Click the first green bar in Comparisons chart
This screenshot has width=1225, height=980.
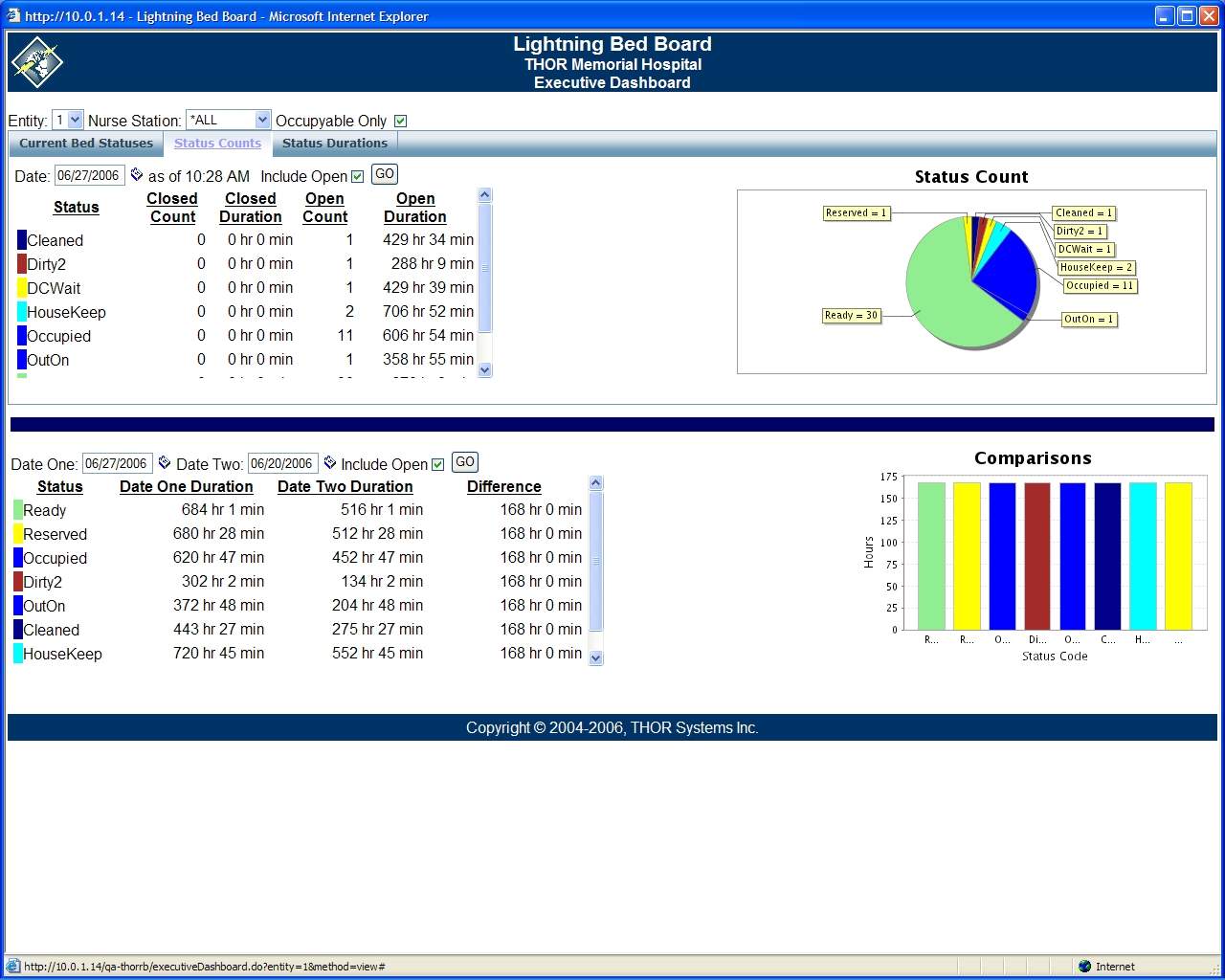pyautogui.click(x=931, y=556)
